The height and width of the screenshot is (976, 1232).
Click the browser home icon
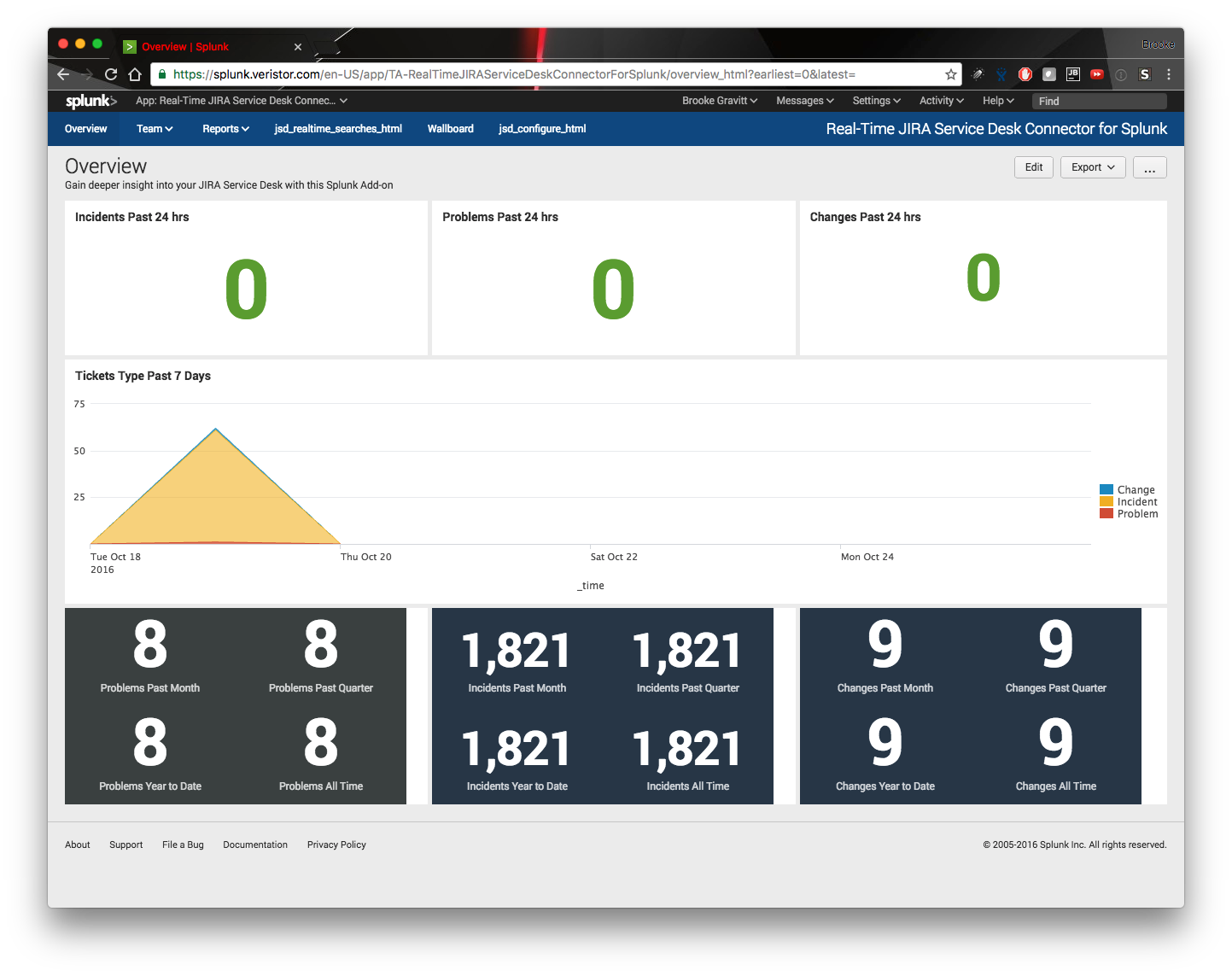135,74
